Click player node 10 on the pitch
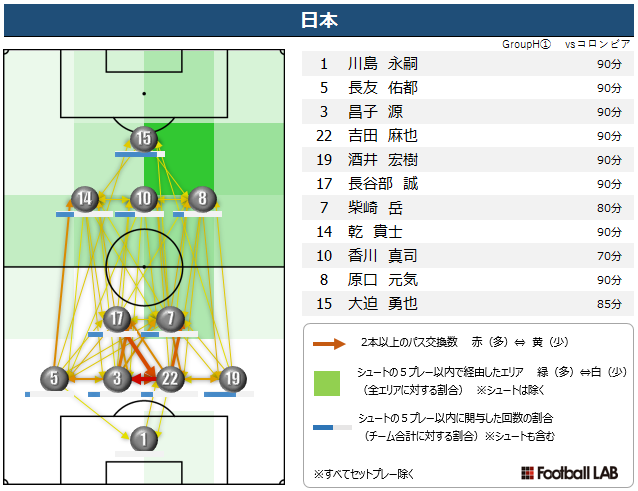This screenshot has height=491, width=638. (x=144, y=199)
